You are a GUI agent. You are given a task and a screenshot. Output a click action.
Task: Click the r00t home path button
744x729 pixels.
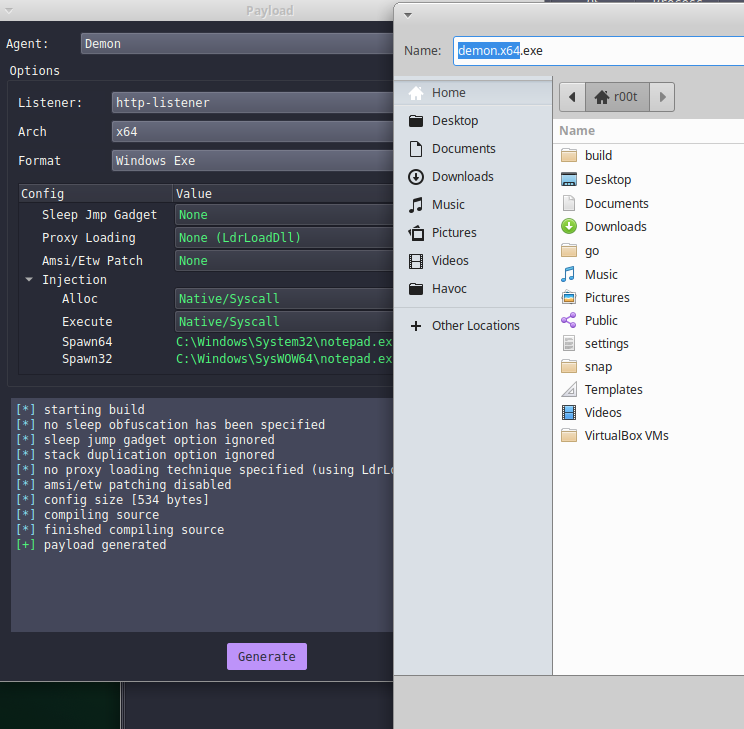(x=617, y=97)
